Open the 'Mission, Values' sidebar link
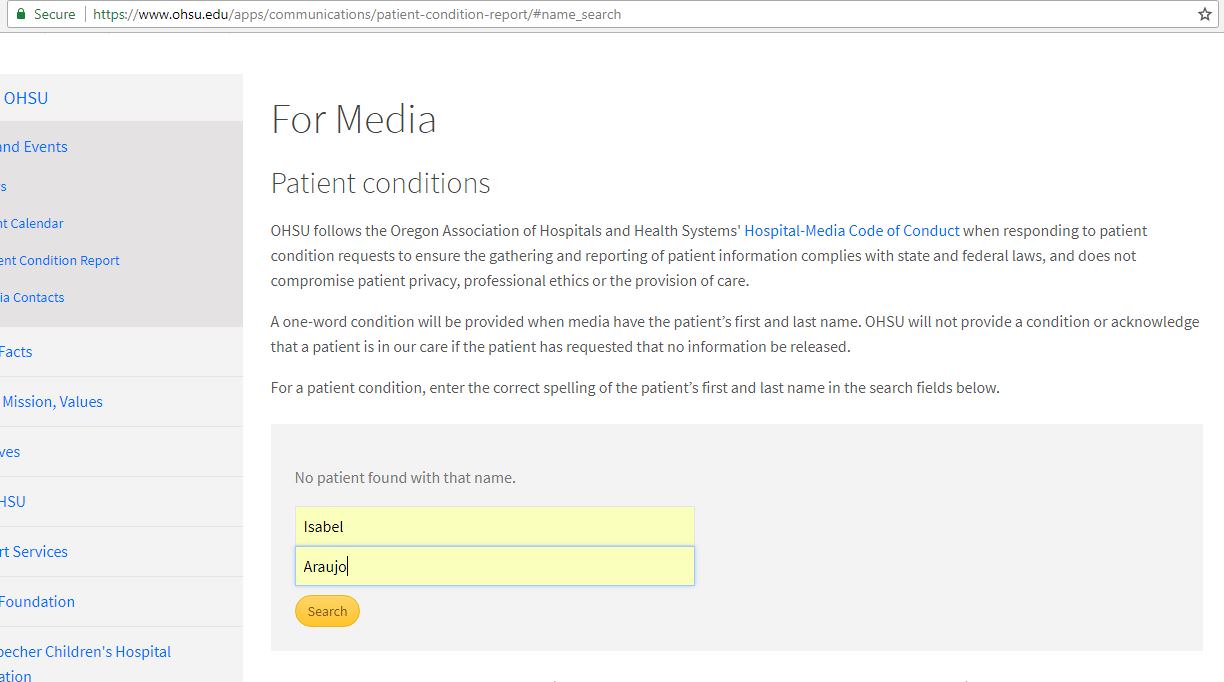 tap(51, 402)
